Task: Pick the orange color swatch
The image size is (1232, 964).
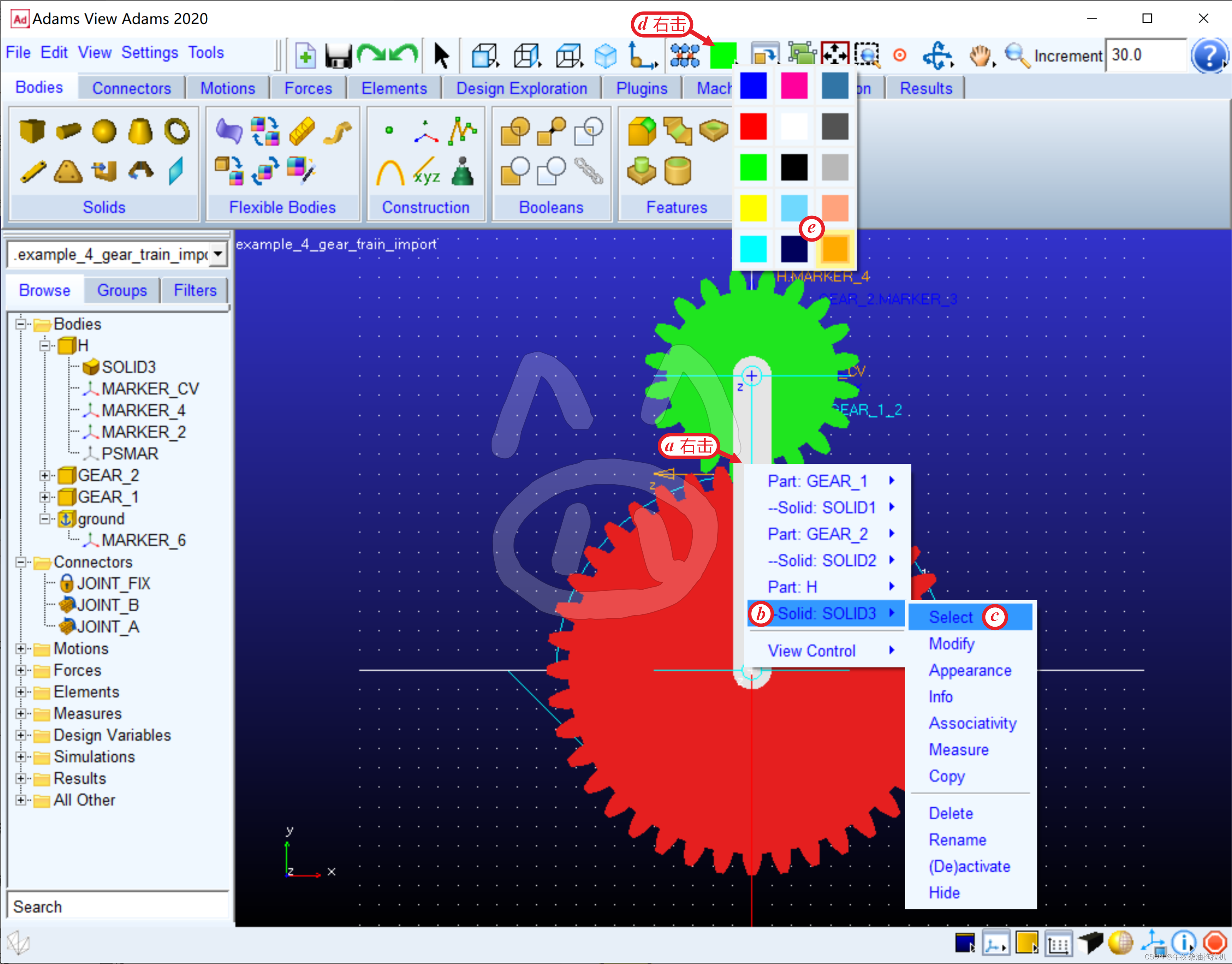Action: pos(835,249)
